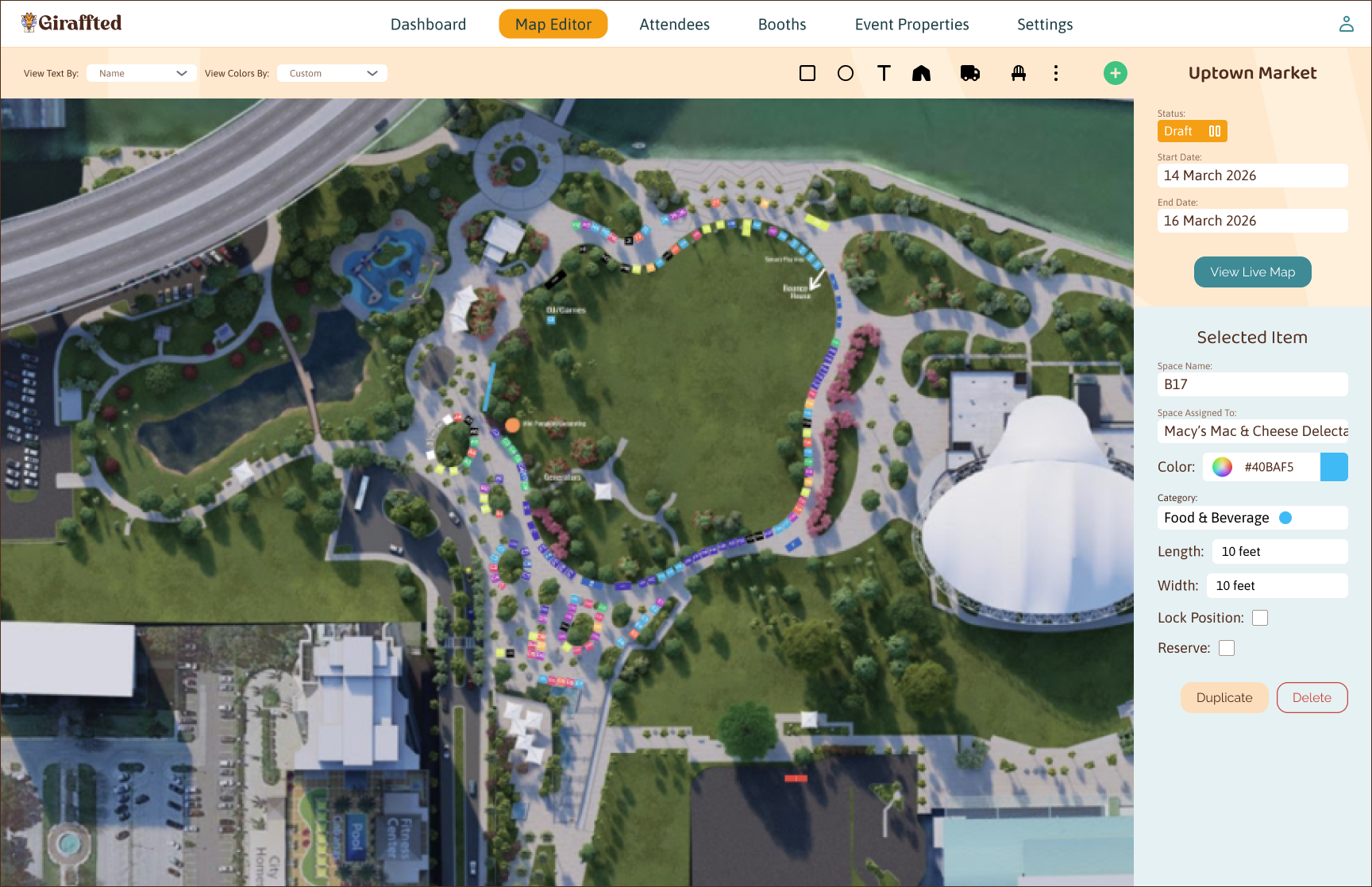Select the circle shape tool

[x=846, y=73]
